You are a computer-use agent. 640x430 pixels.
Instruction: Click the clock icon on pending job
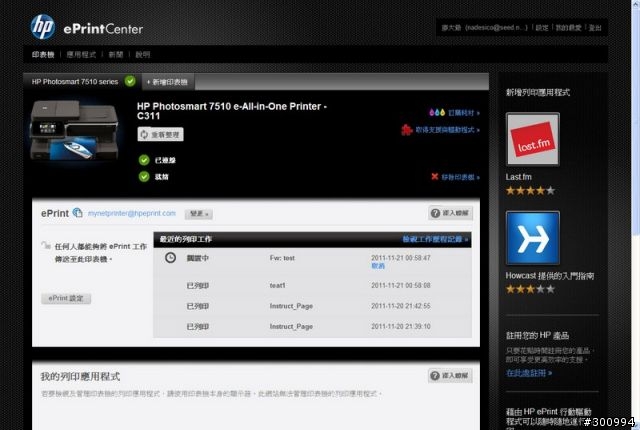tap(171, 258)
